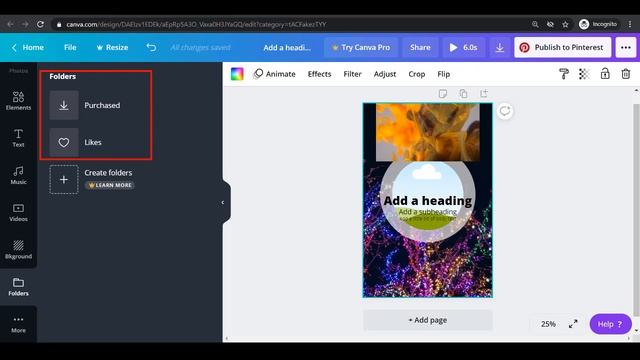Delete element with trash icon

pyautogui.click(x=626, y=74)
